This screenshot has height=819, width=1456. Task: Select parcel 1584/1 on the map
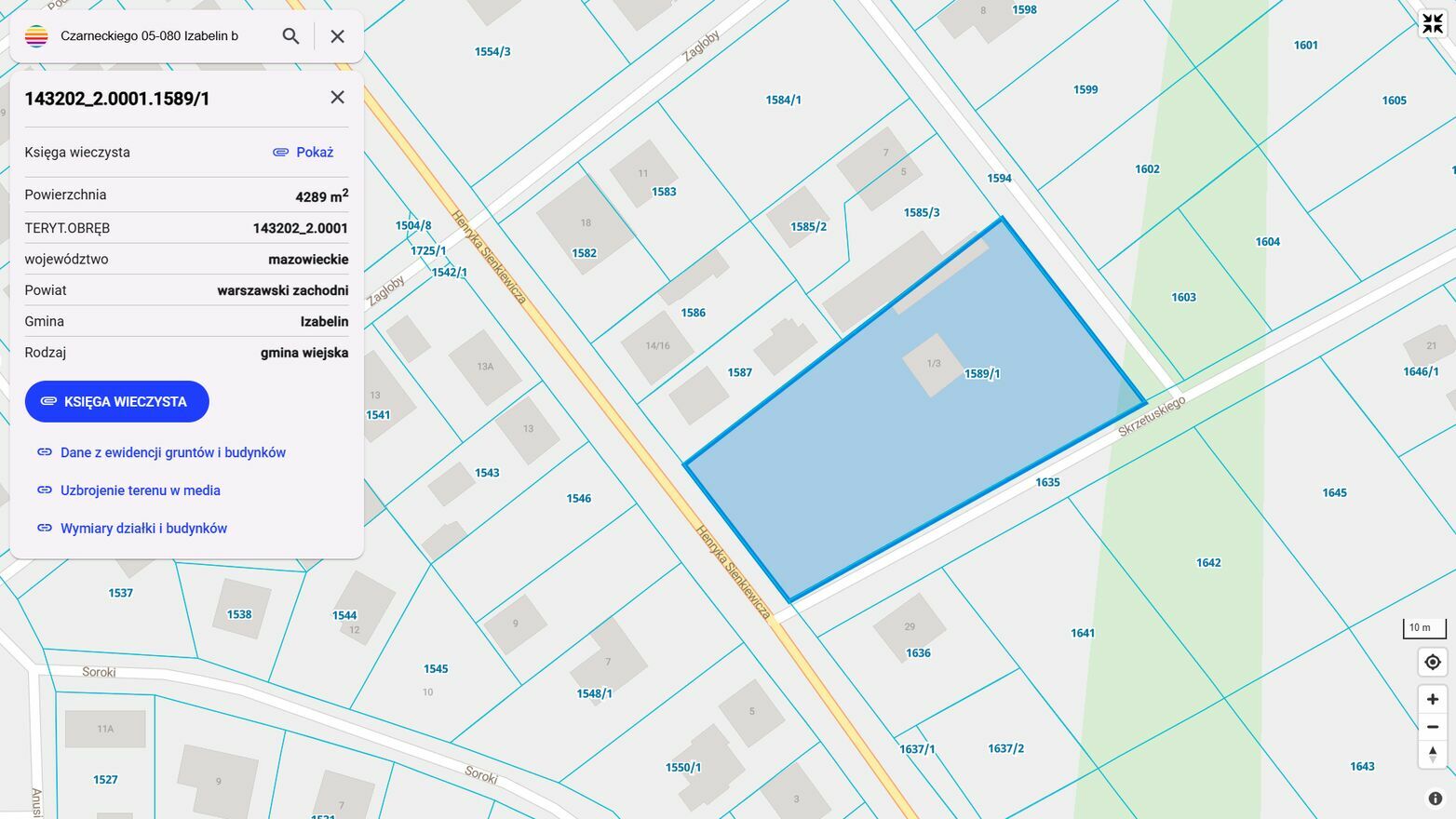(783, 101)
